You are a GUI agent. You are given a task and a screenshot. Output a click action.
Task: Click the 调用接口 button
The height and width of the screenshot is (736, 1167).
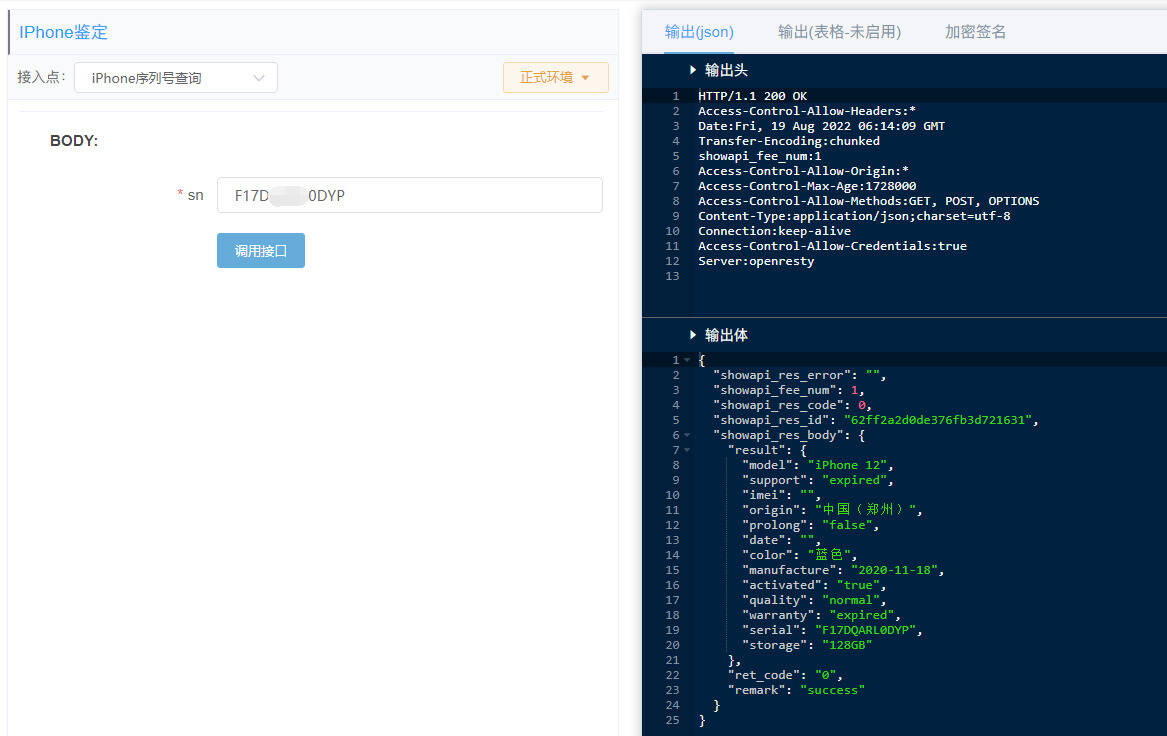point(260,251)
